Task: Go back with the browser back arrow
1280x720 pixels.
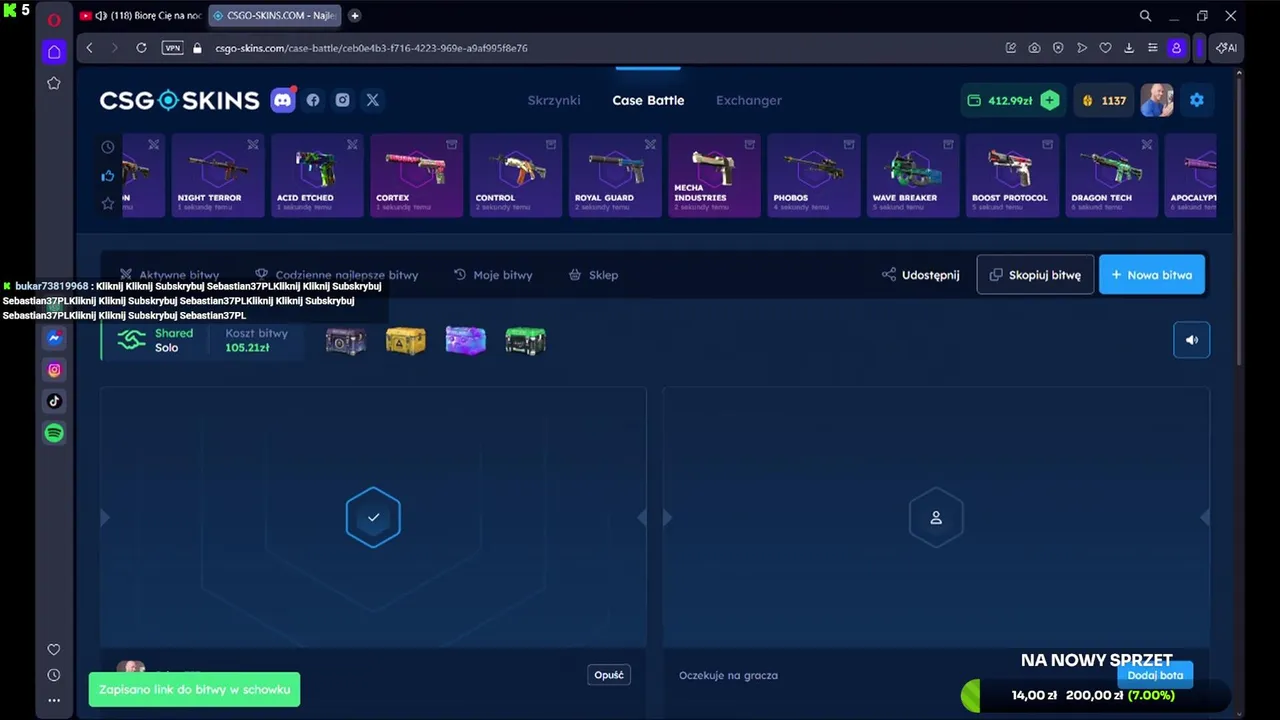Action: (89, 48)
